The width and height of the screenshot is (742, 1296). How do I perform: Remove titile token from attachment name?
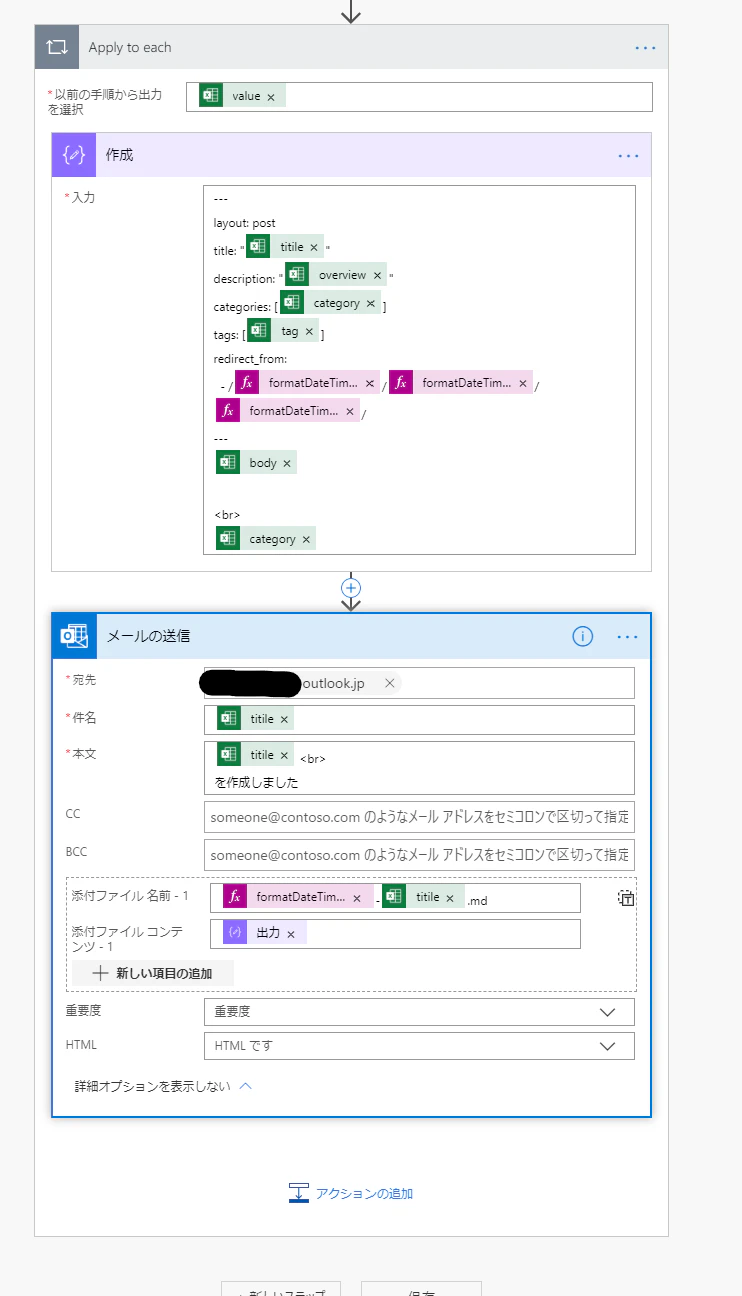[450, 898]
